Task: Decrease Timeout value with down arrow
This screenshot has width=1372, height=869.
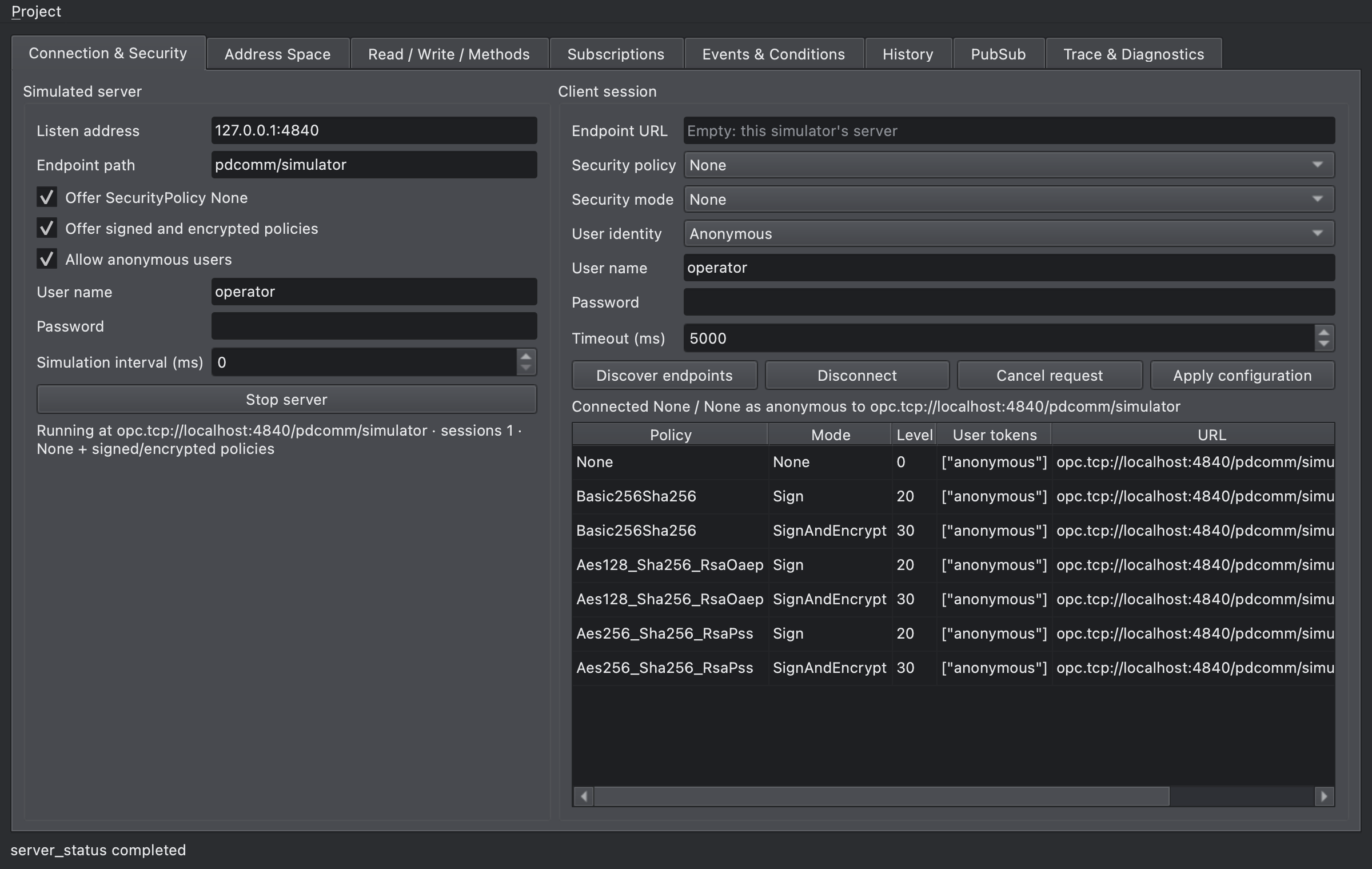Action: point(1324,345)
